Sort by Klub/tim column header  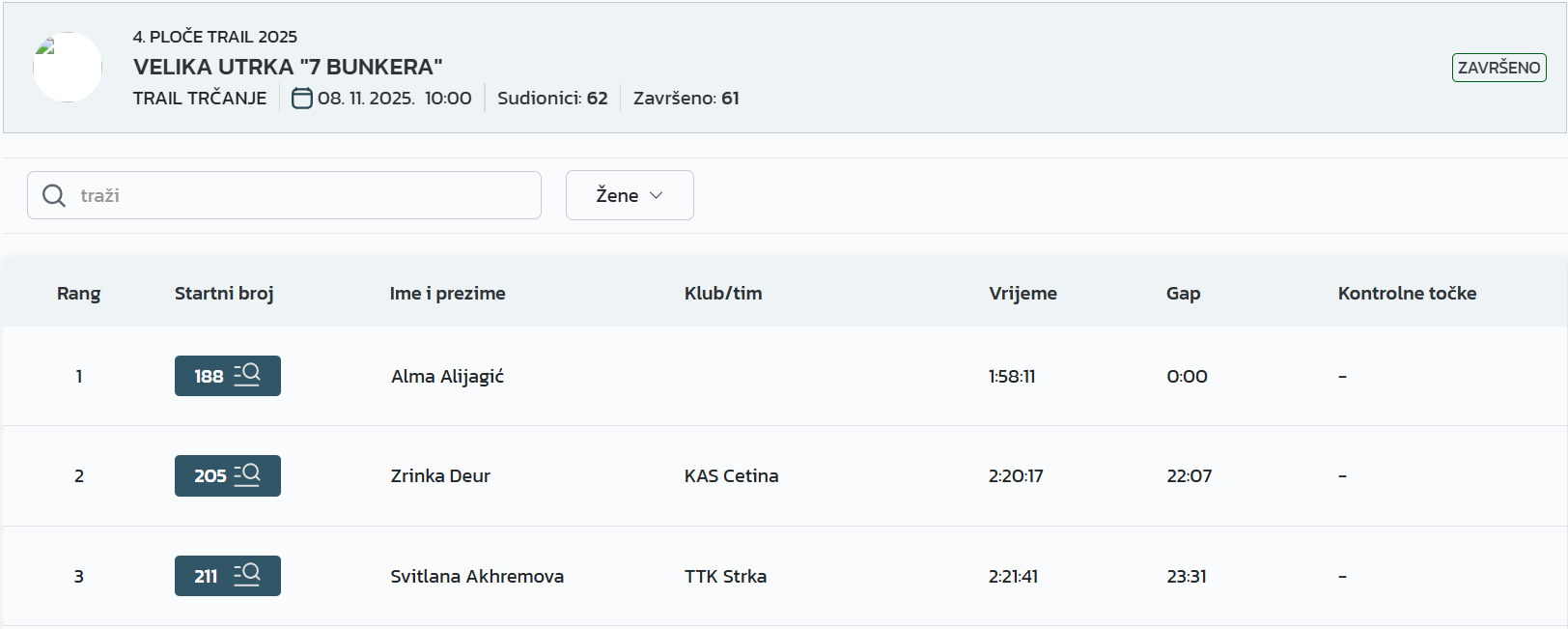point(723,293)
